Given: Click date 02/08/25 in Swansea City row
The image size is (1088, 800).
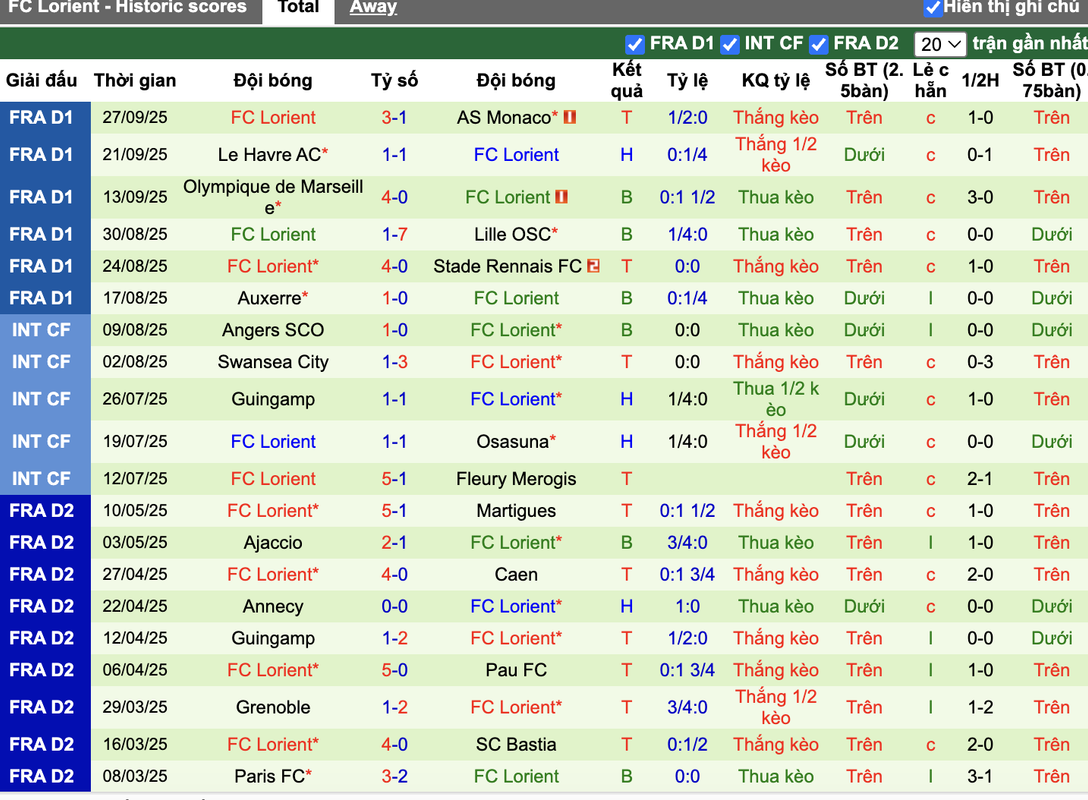Looking at the screenshot, I should pyautogui.click(x=135, y=361).
